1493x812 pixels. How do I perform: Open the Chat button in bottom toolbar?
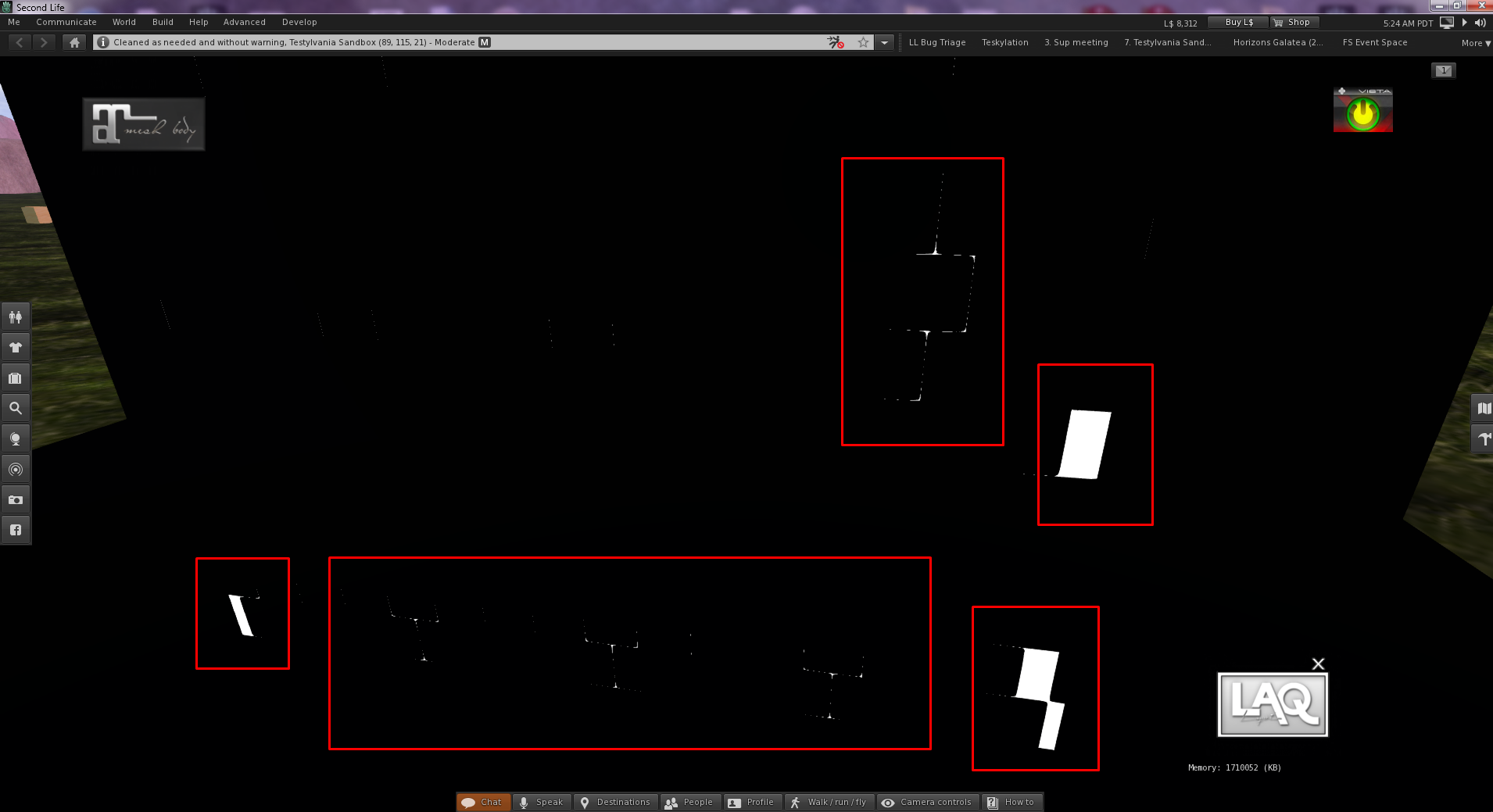484,802
